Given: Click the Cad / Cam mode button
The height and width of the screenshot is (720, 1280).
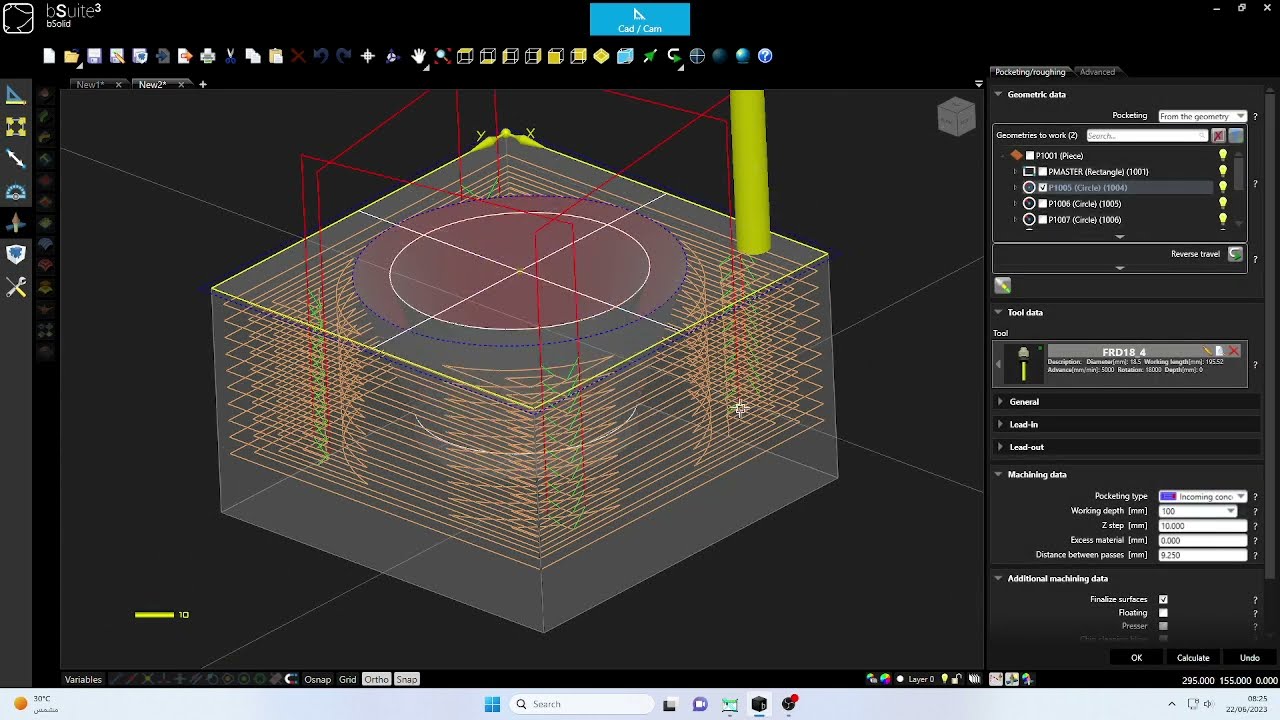Looking at the screenshot, I should [x=640, y=19].
